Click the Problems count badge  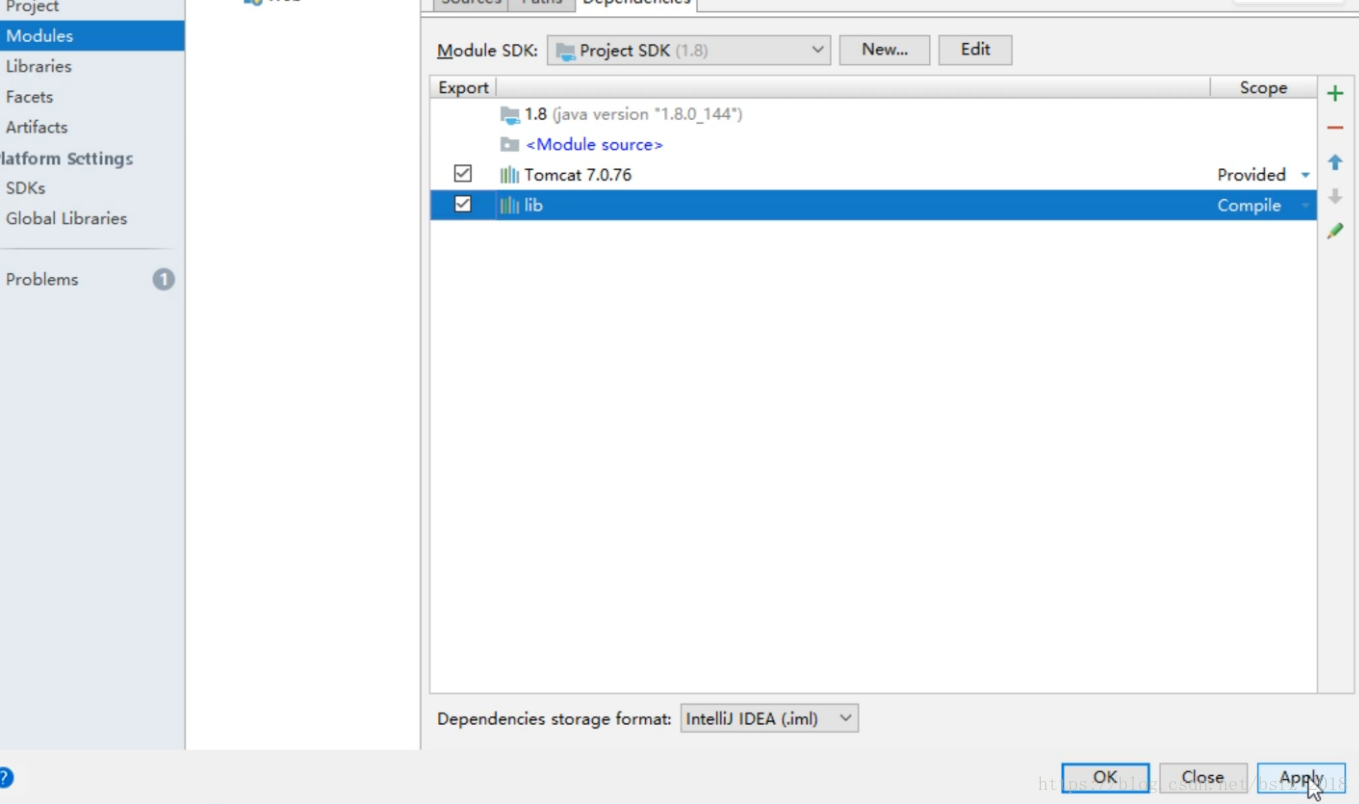tap(163, 280)
